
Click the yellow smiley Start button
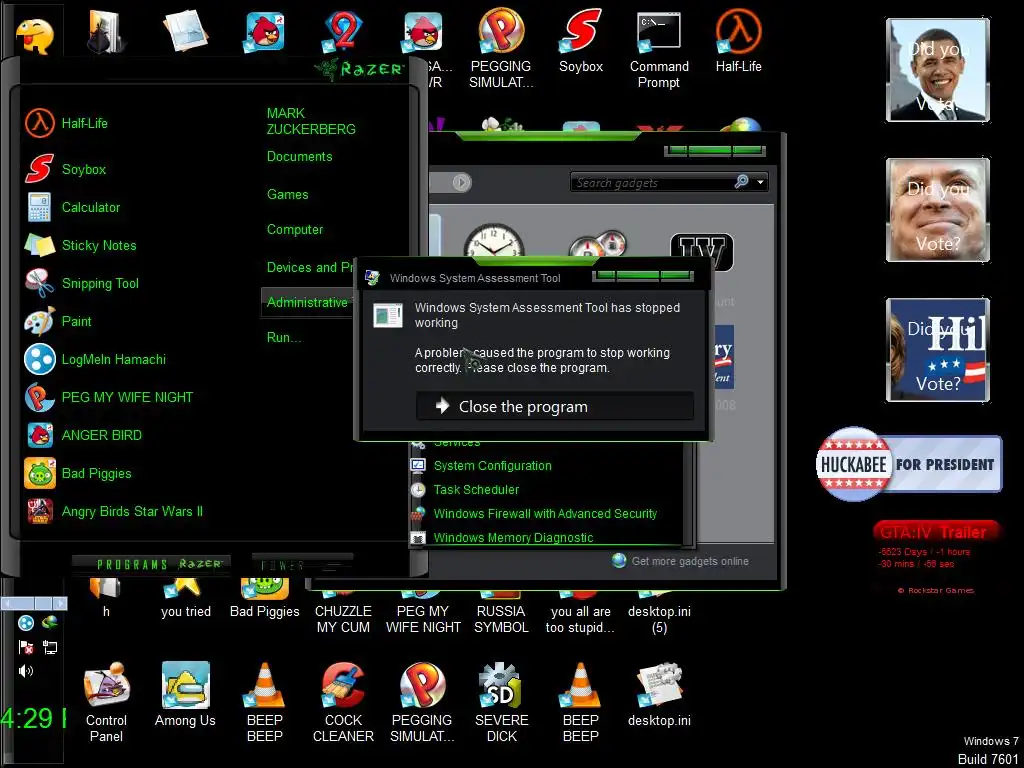(34, 36)
